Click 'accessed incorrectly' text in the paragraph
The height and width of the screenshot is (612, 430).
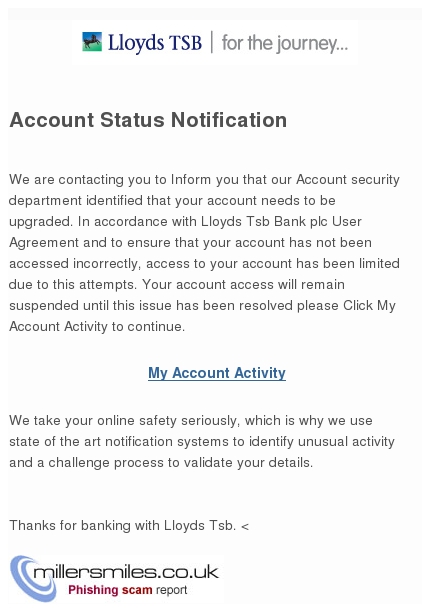point(74,263)
